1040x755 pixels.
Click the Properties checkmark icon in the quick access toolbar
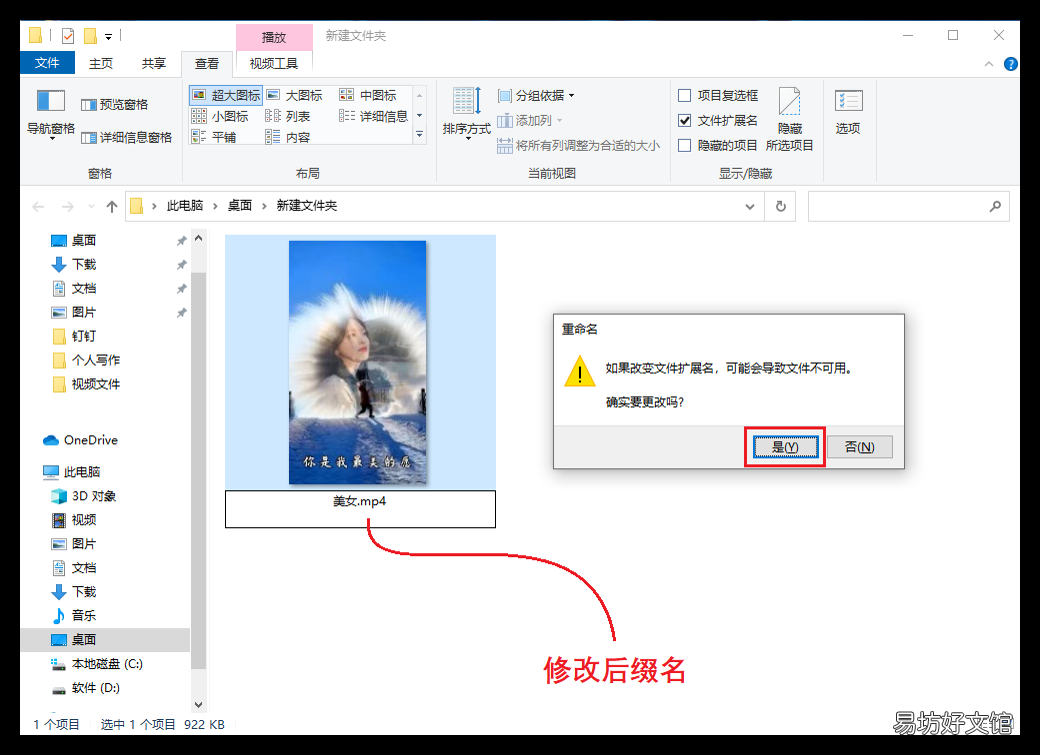pos(68,36)
